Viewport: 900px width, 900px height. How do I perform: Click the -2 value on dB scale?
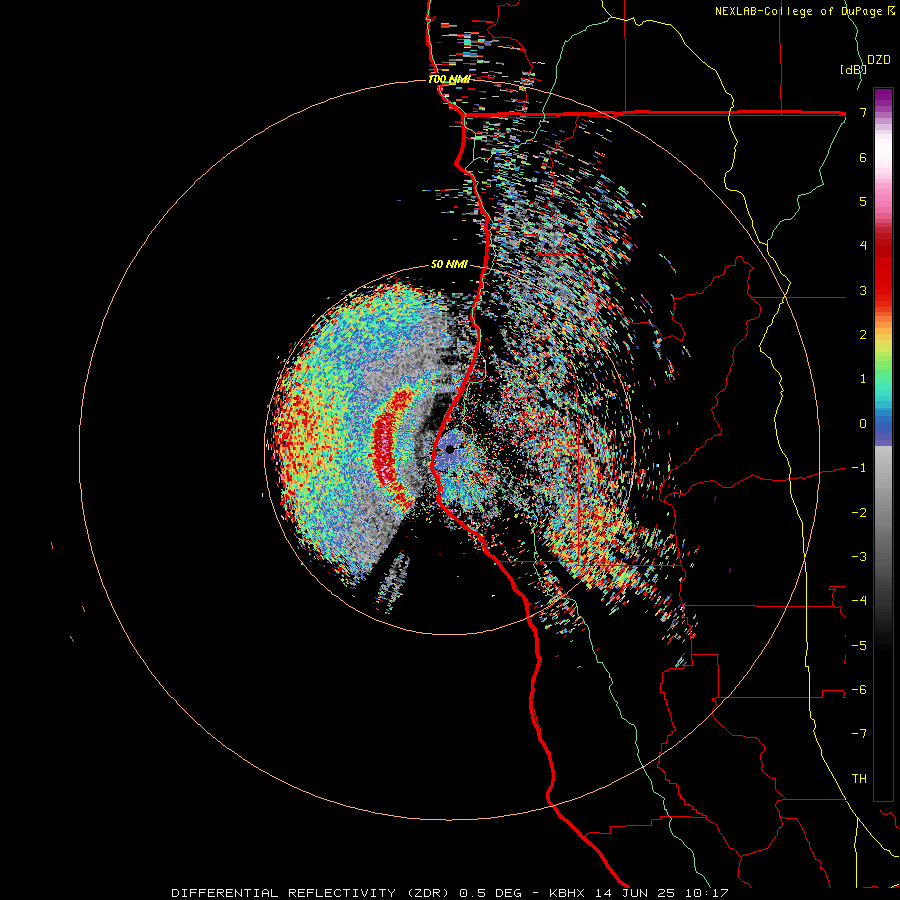point(859,512)
